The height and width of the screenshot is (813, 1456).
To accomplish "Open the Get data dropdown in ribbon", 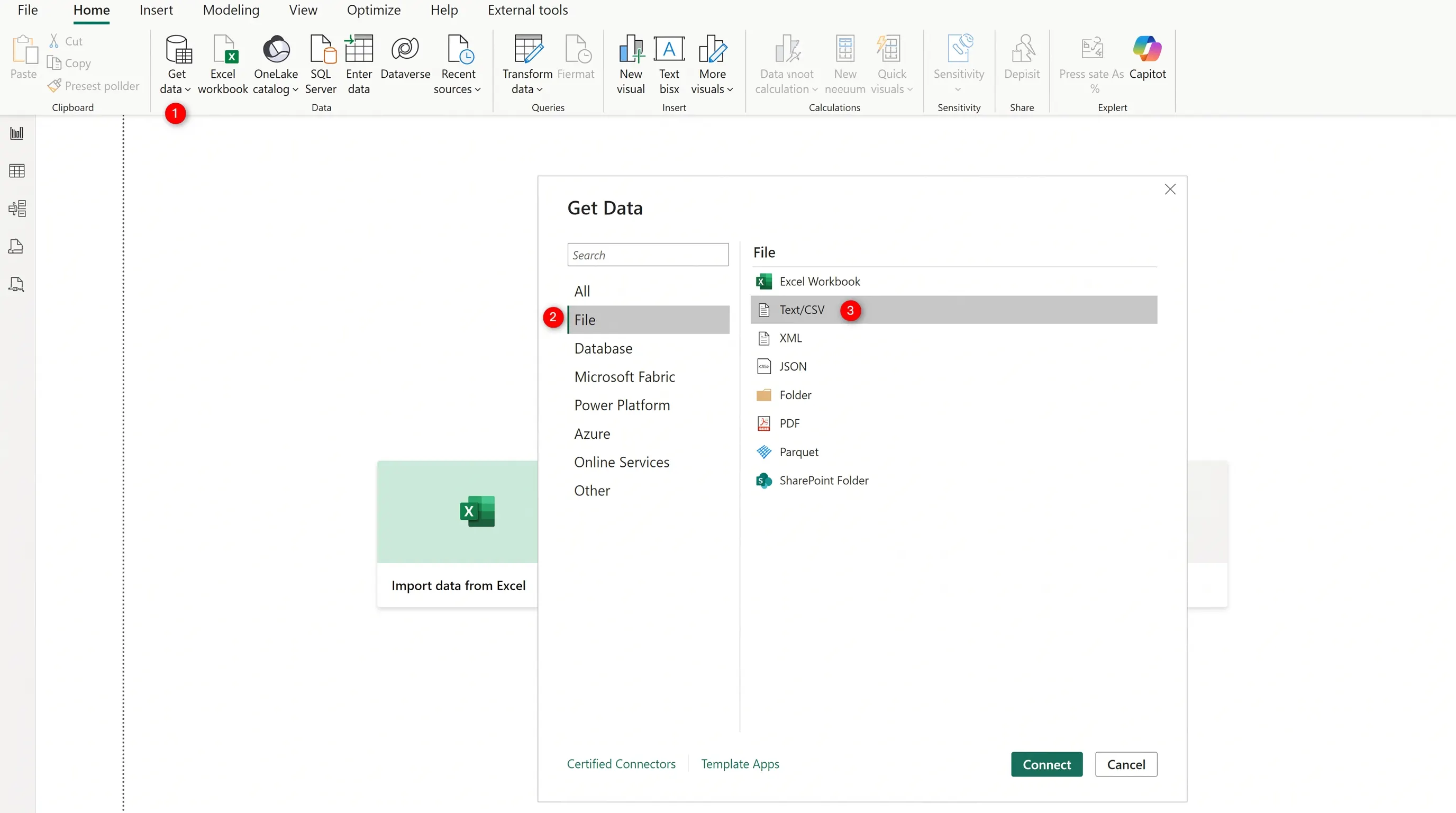I will coord(176,65).
